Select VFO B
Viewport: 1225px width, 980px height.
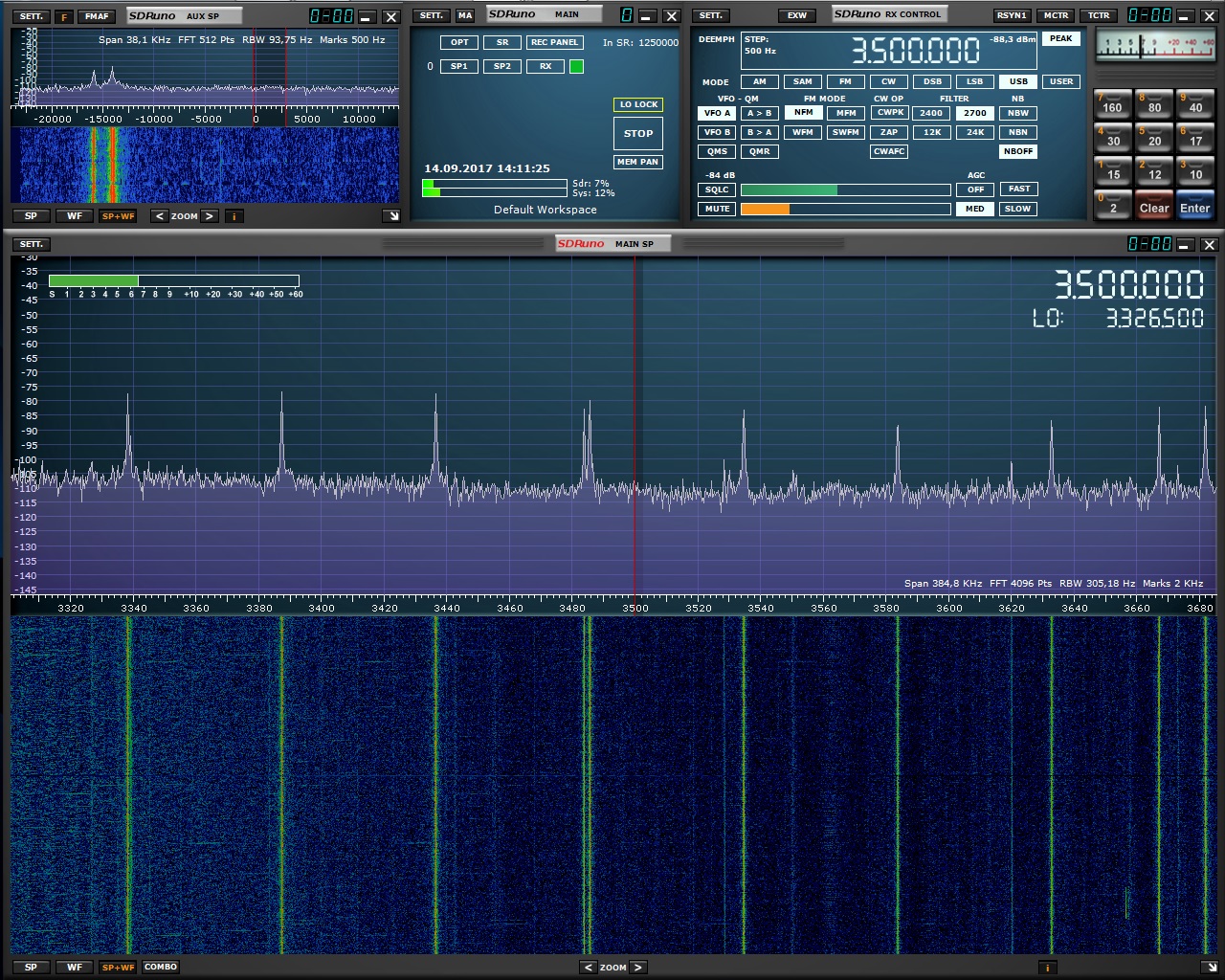click(717, 132)
